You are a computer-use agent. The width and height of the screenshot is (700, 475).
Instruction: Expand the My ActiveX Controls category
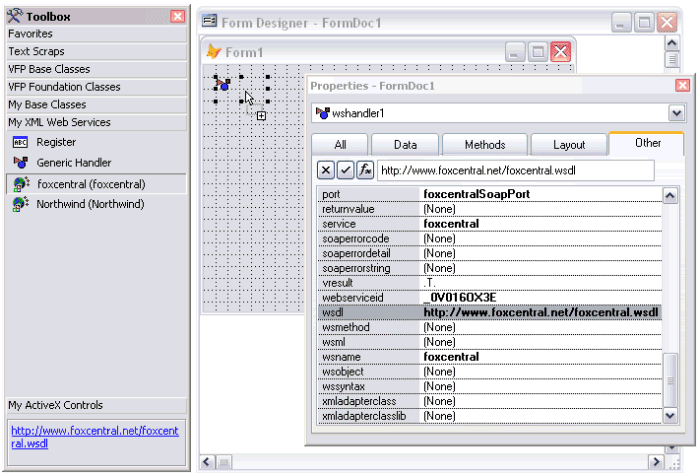(96, 405)
